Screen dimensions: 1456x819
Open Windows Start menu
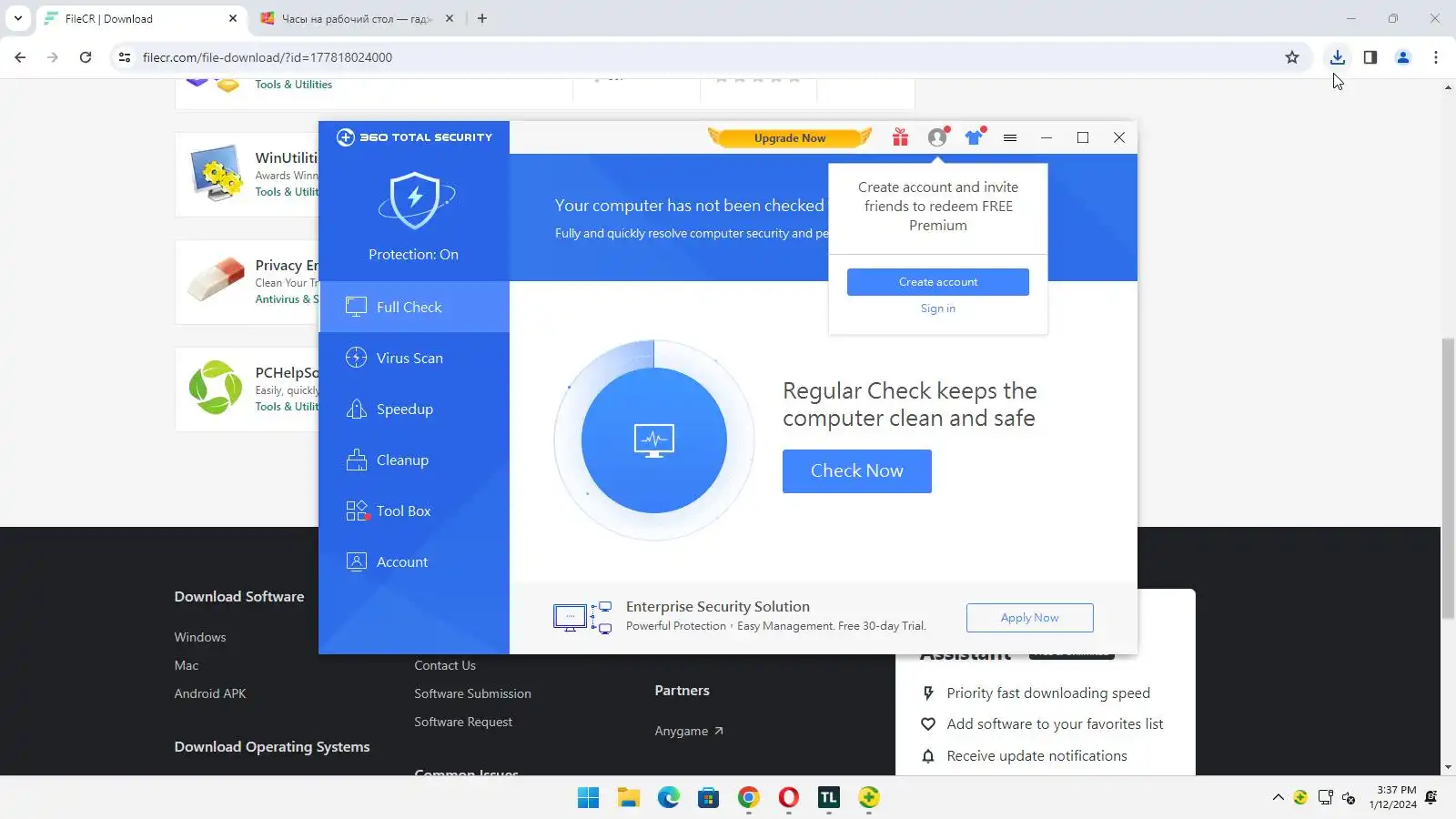(x=589, y=798)
